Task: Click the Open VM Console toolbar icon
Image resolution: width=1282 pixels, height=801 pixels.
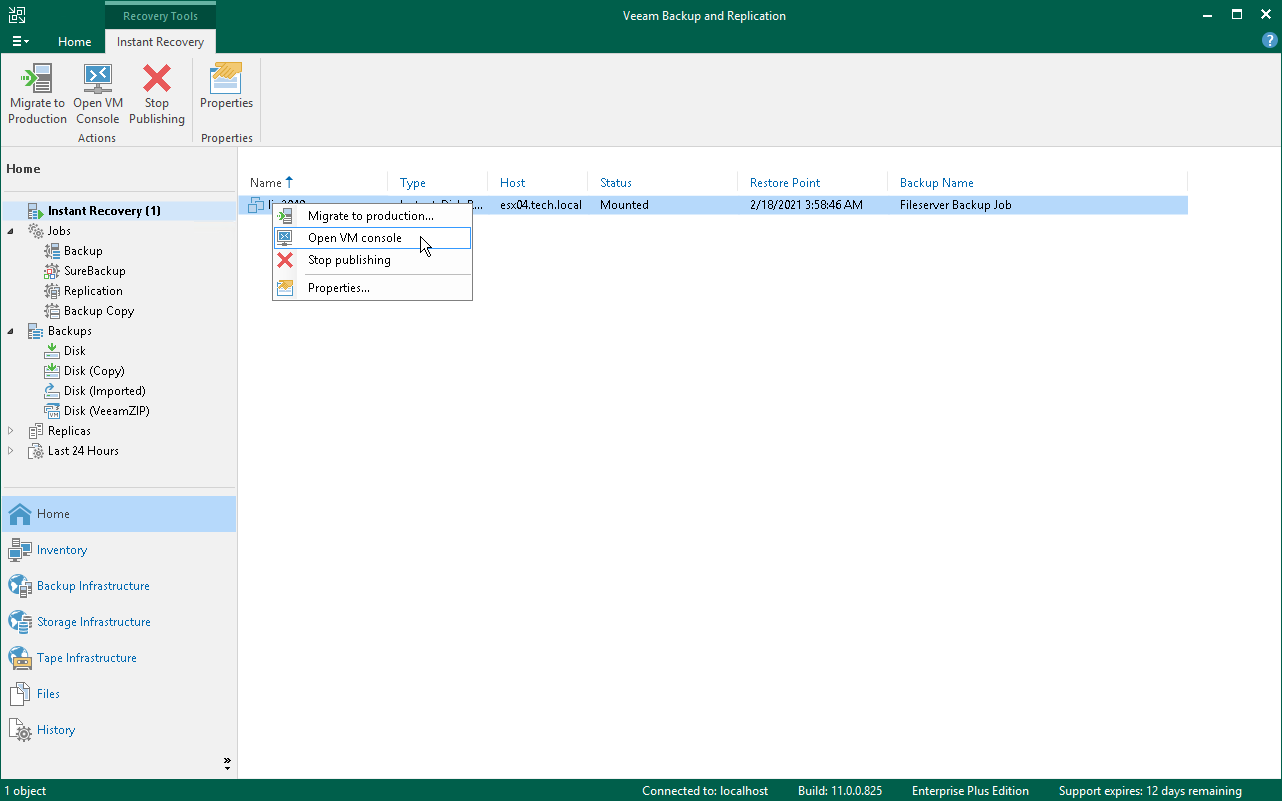Action: pyautogui.click(x=97, y=90)
